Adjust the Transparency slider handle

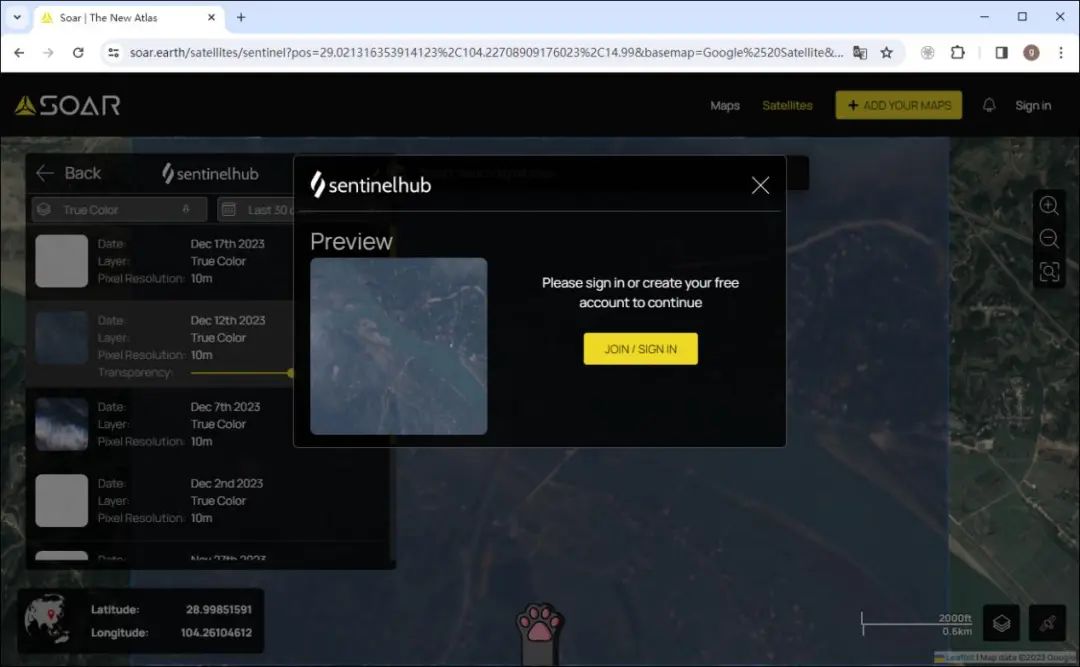point(291,373)
